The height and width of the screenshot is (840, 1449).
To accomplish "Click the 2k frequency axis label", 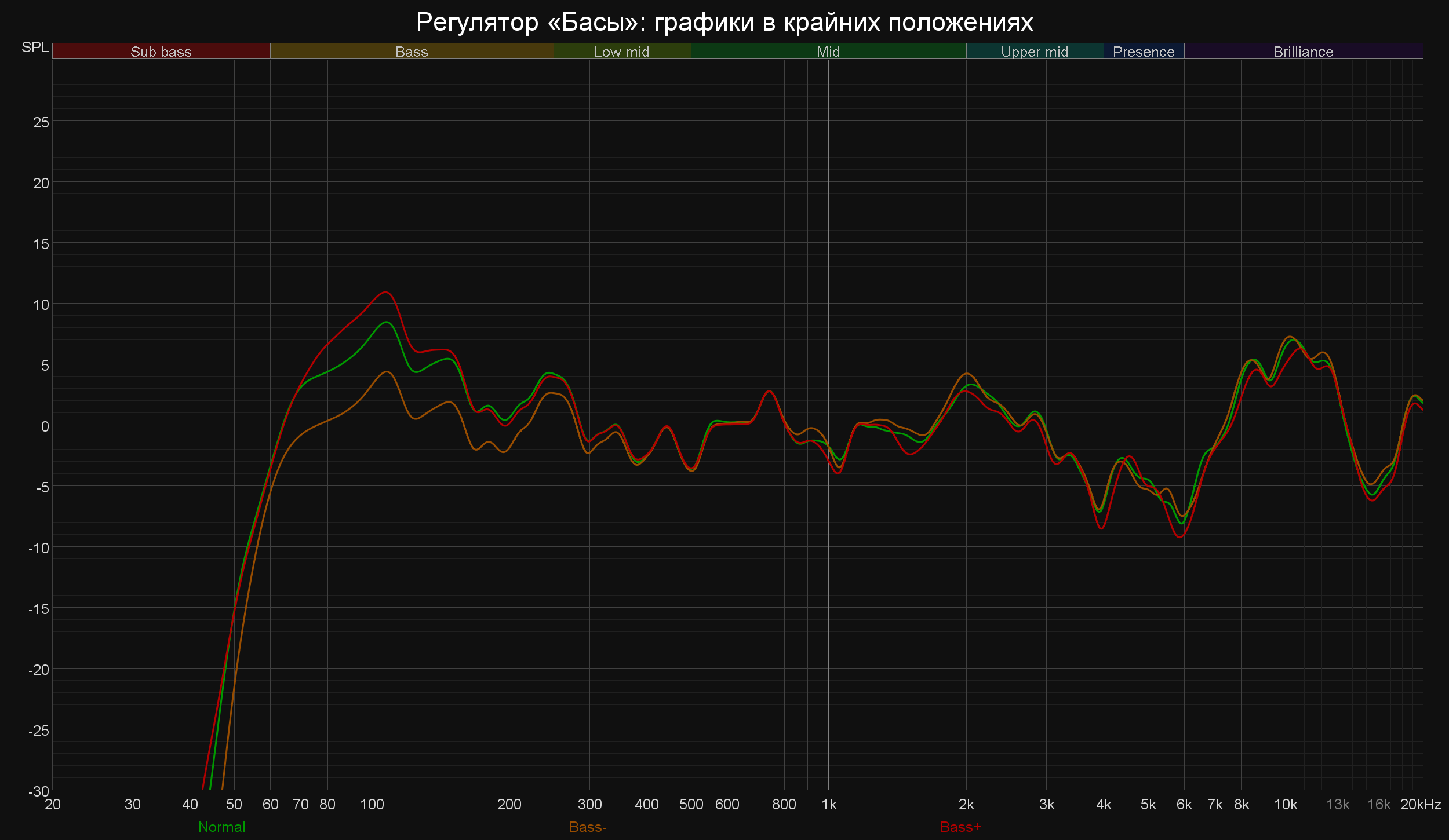I will pos(966,804).
